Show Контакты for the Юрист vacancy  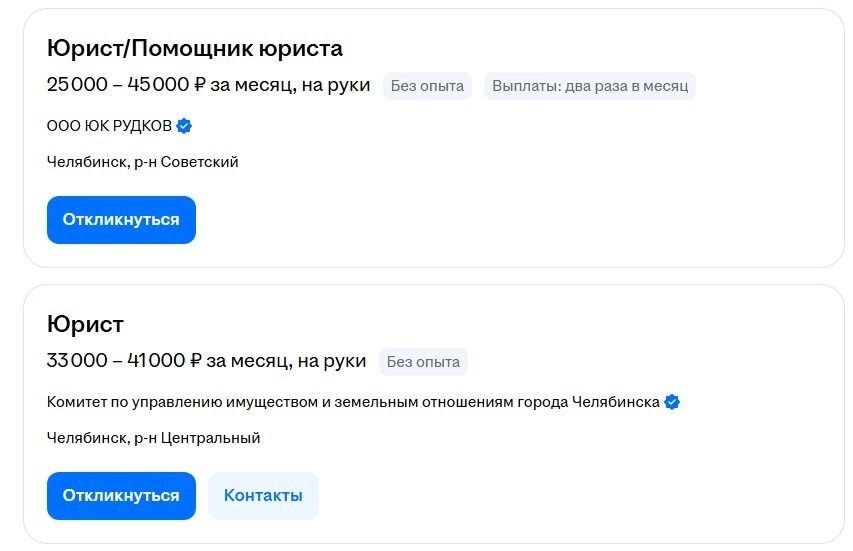coord(263,496)
